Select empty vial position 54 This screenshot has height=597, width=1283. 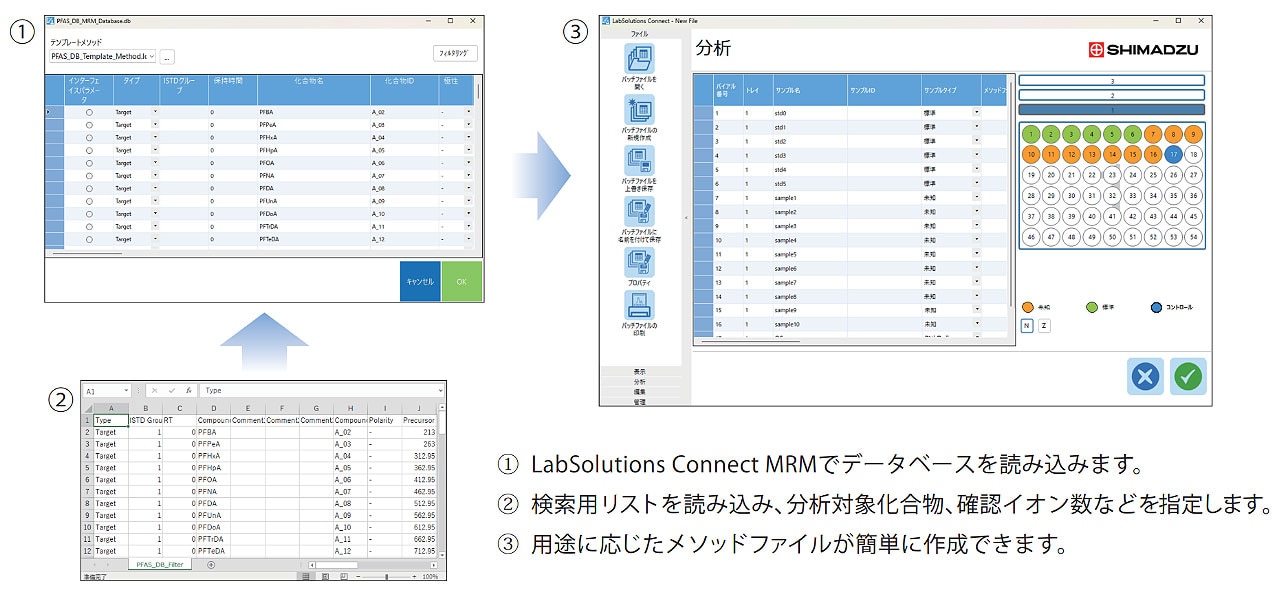pyautogui.click(x=1193, y=237)
